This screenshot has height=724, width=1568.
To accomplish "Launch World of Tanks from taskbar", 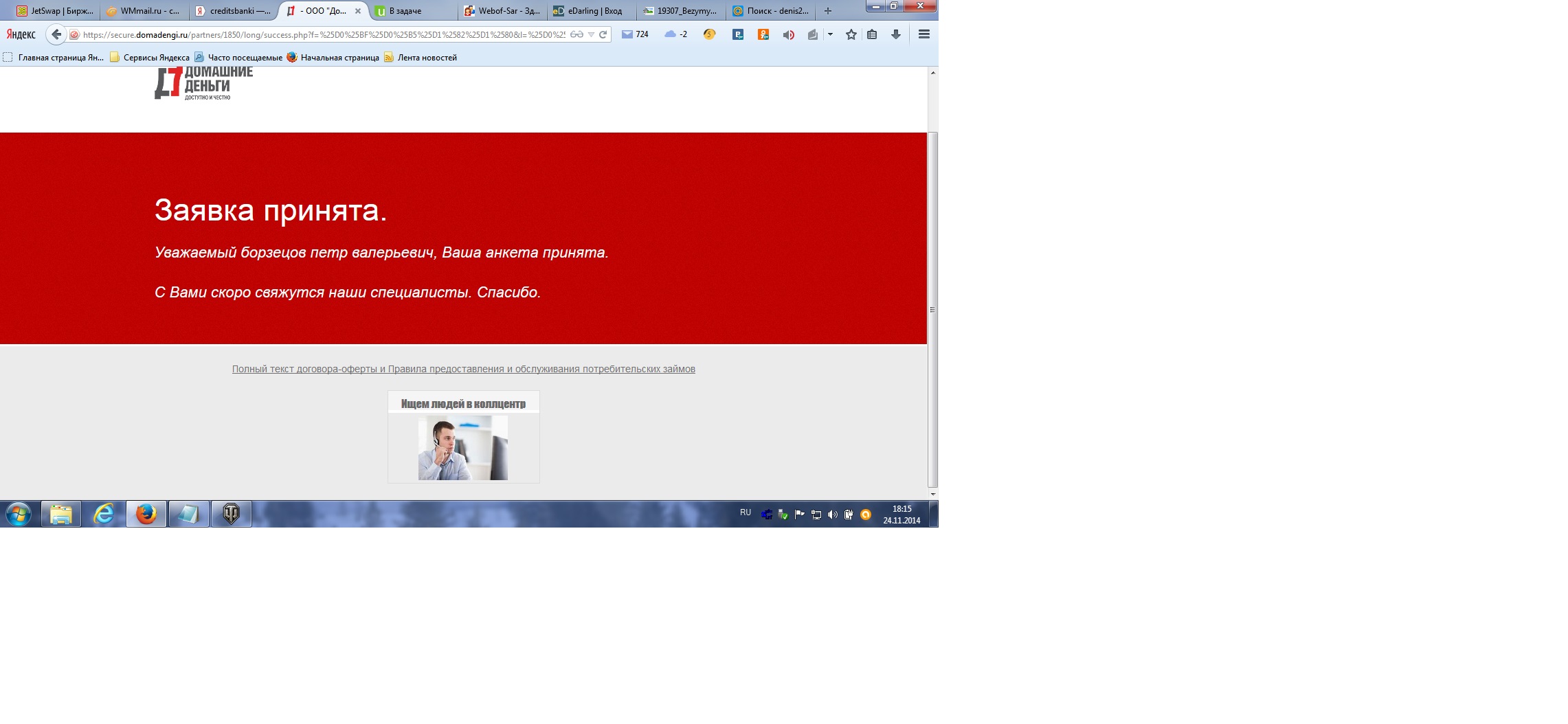I will click(232, 514).
